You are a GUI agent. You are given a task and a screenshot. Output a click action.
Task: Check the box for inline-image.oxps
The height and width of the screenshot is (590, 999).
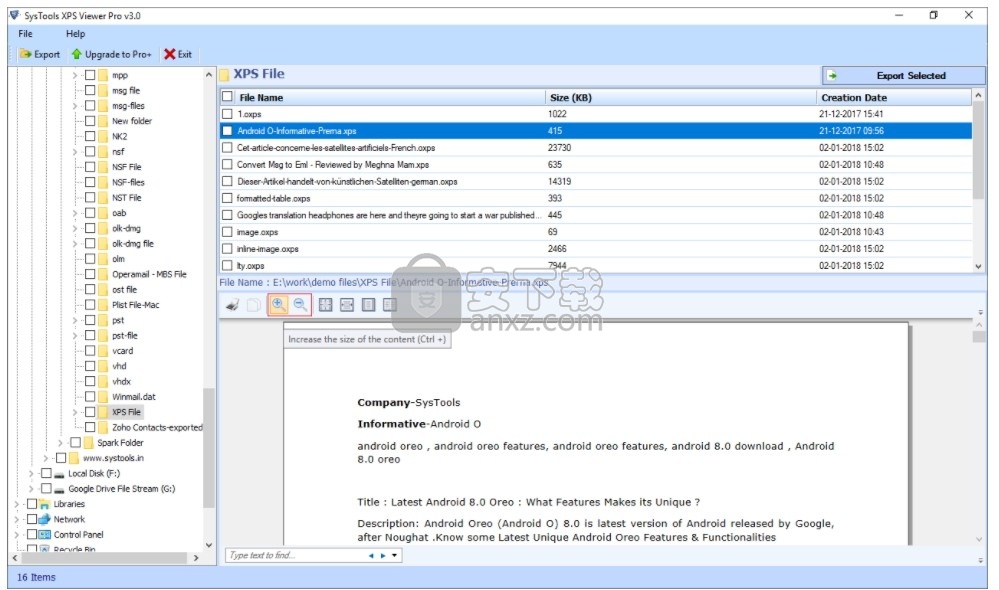tap(227, 249)
